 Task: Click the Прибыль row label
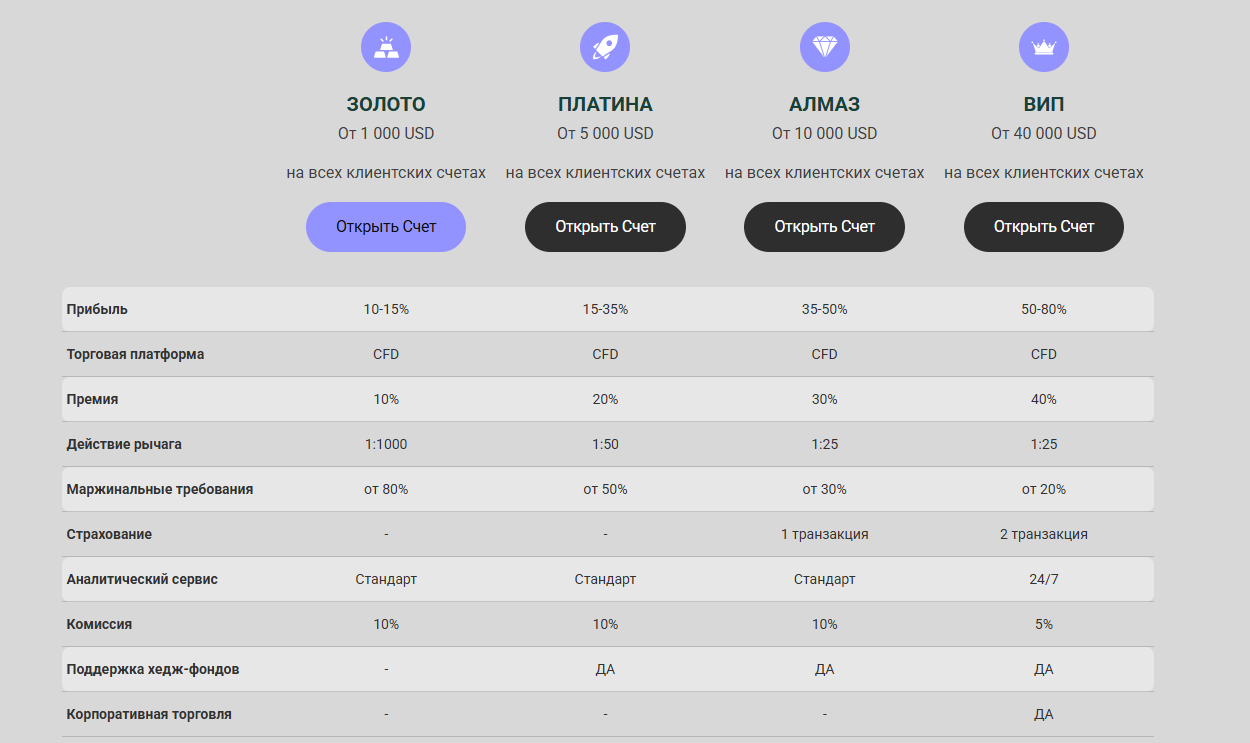pyautogui.click(x=97, y=309)
